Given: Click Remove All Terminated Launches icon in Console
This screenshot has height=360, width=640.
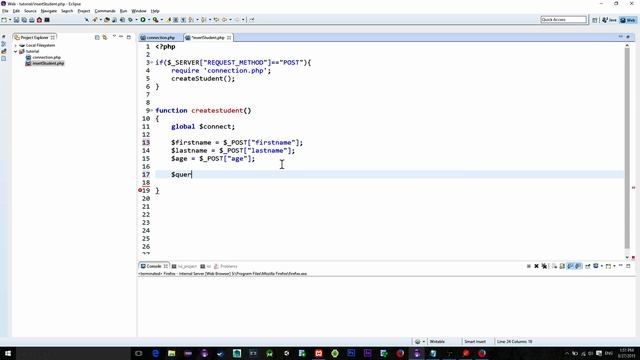Looking at the screenshot, I should pyautogui.click(x=544, y=266).
